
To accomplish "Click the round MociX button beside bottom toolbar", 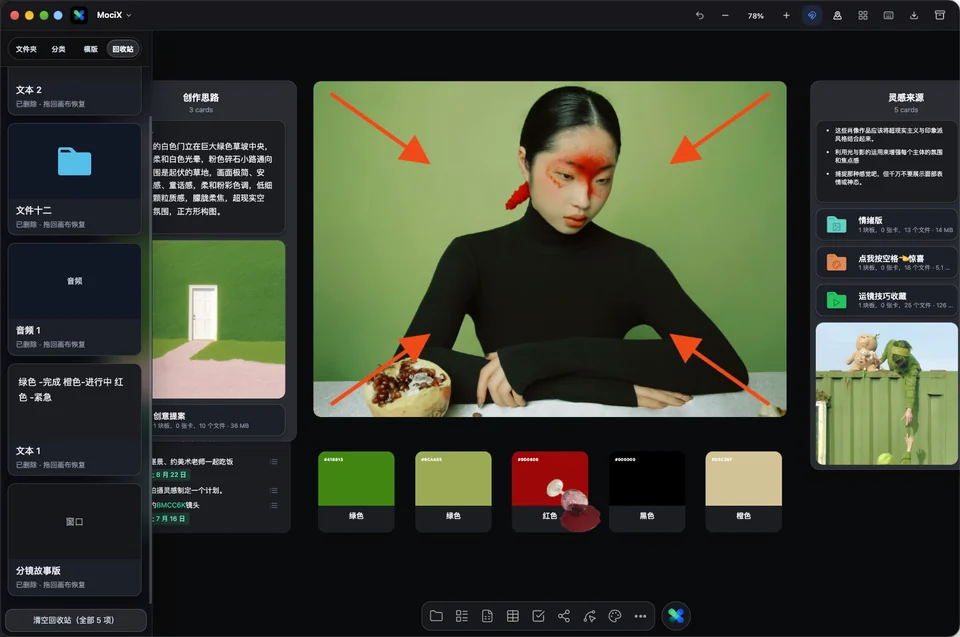I will coord(677,616).
